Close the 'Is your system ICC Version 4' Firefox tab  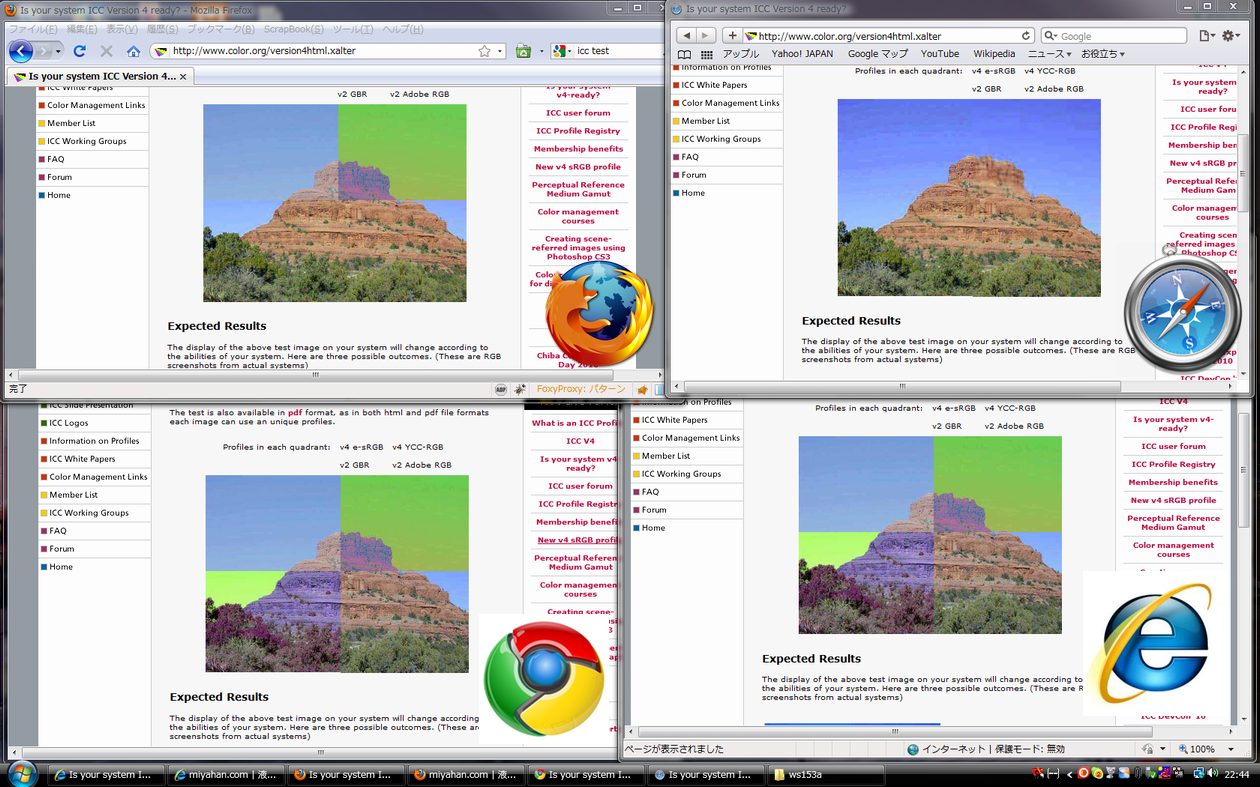(184, 76)
